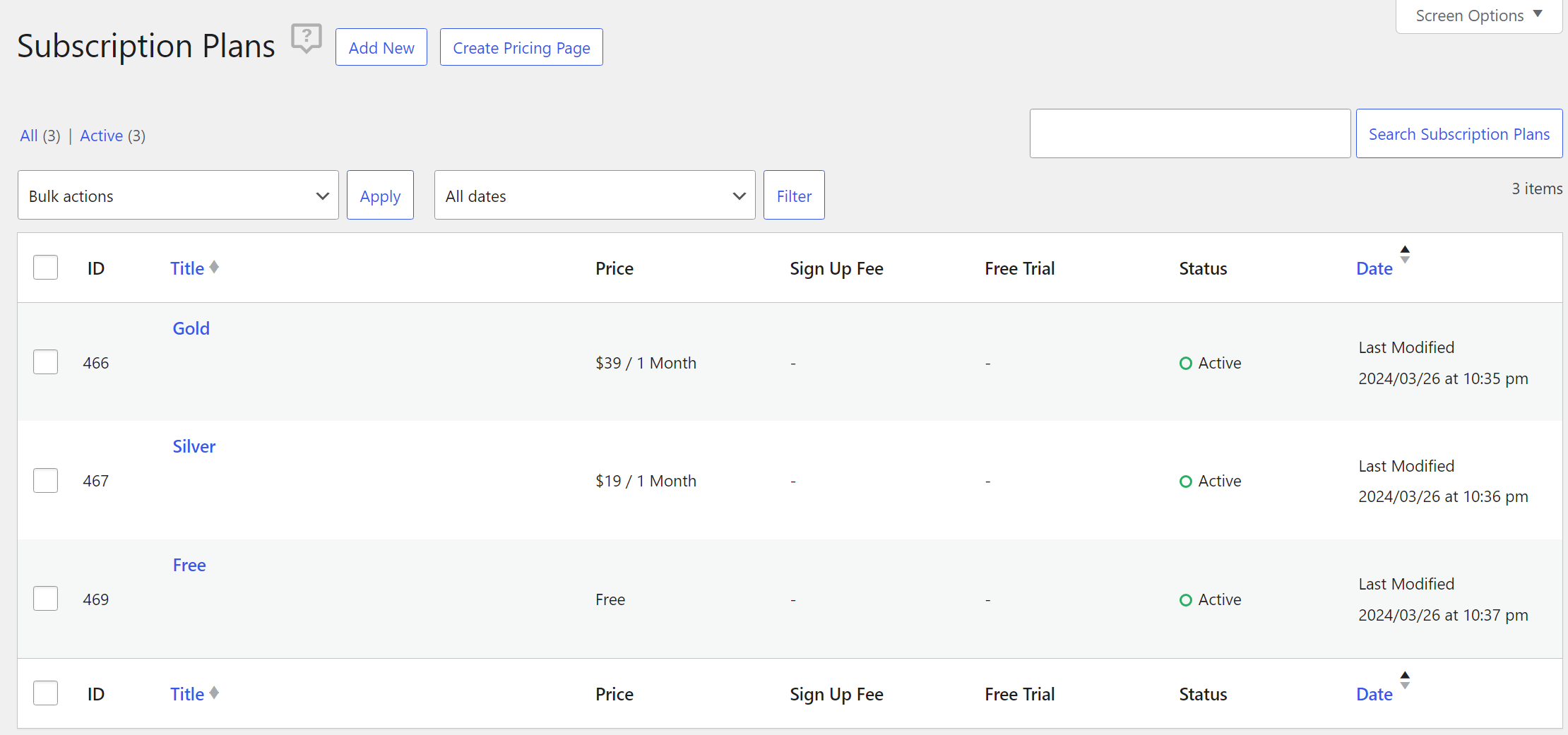The image size is (1568, 735).
Task: Click the Subscription Plans page heading
Action: pos(146,46)
